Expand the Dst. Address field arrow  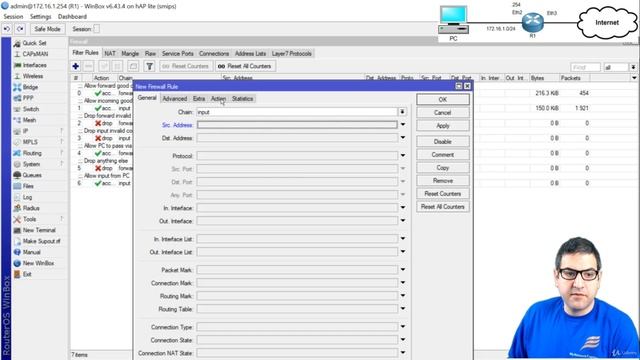coord(403,138)
